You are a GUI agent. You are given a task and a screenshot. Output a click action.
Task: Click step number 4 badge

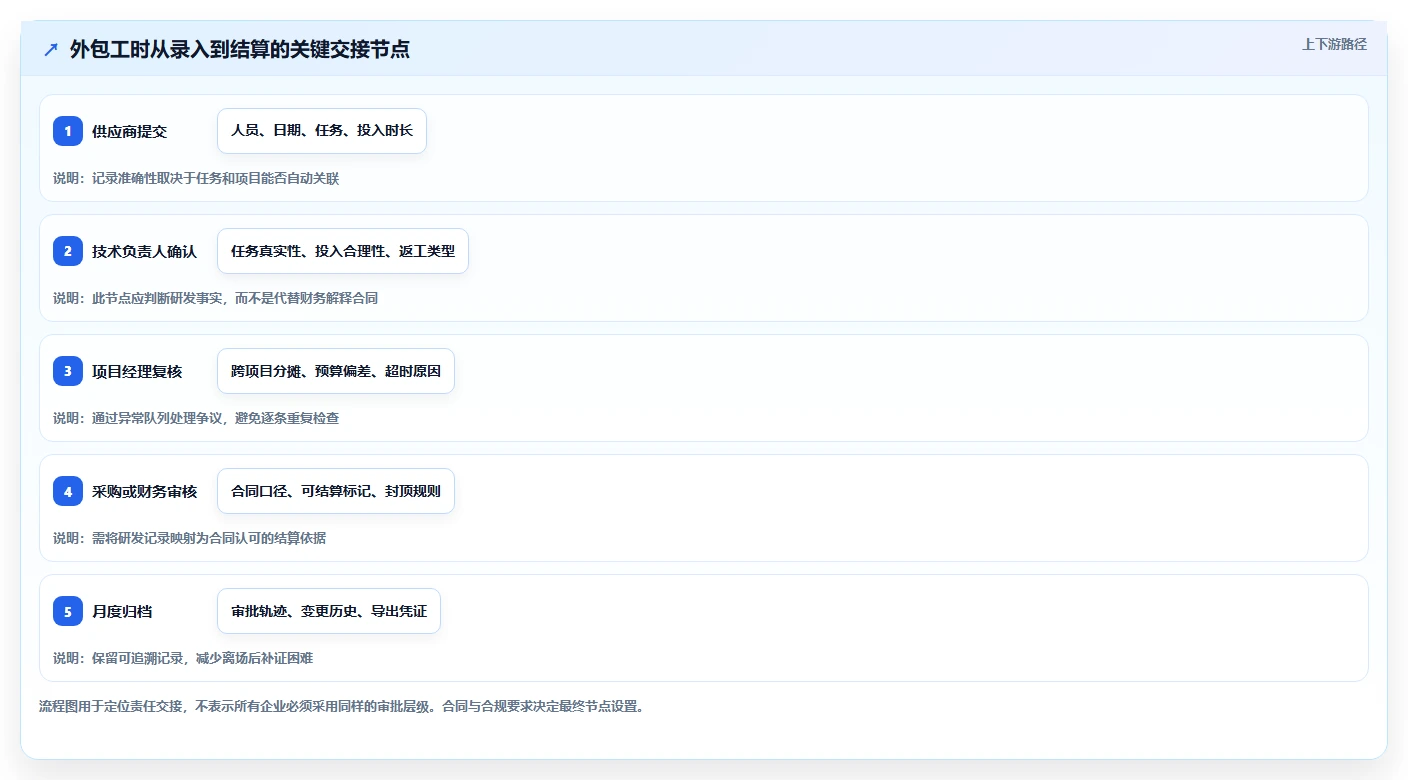(x=68, y=491)
